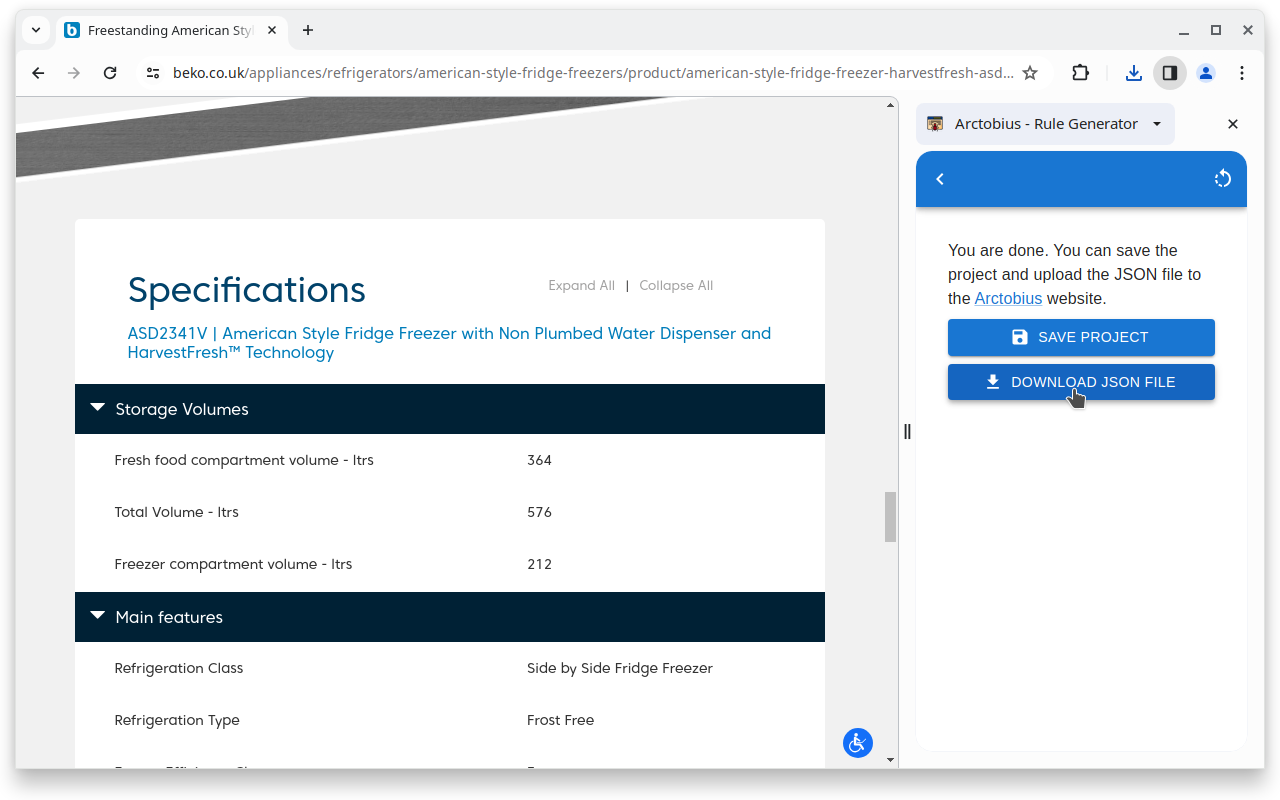Open Chrome's three-dot menu
Screen dimensions: 1280x800
click(1242, 73)
